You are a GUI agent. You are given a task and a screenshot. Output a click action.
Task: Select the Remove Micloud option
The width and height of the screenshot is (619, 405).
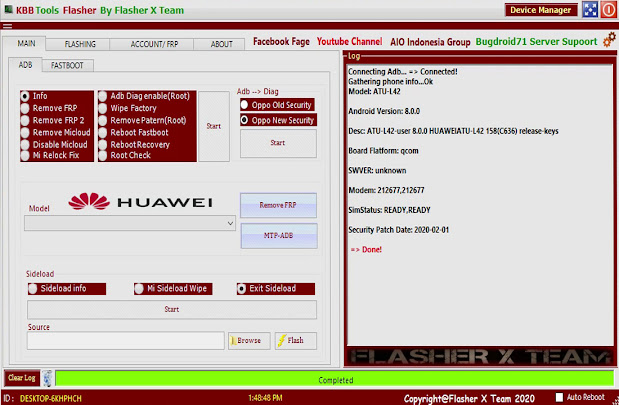(56, 133)
